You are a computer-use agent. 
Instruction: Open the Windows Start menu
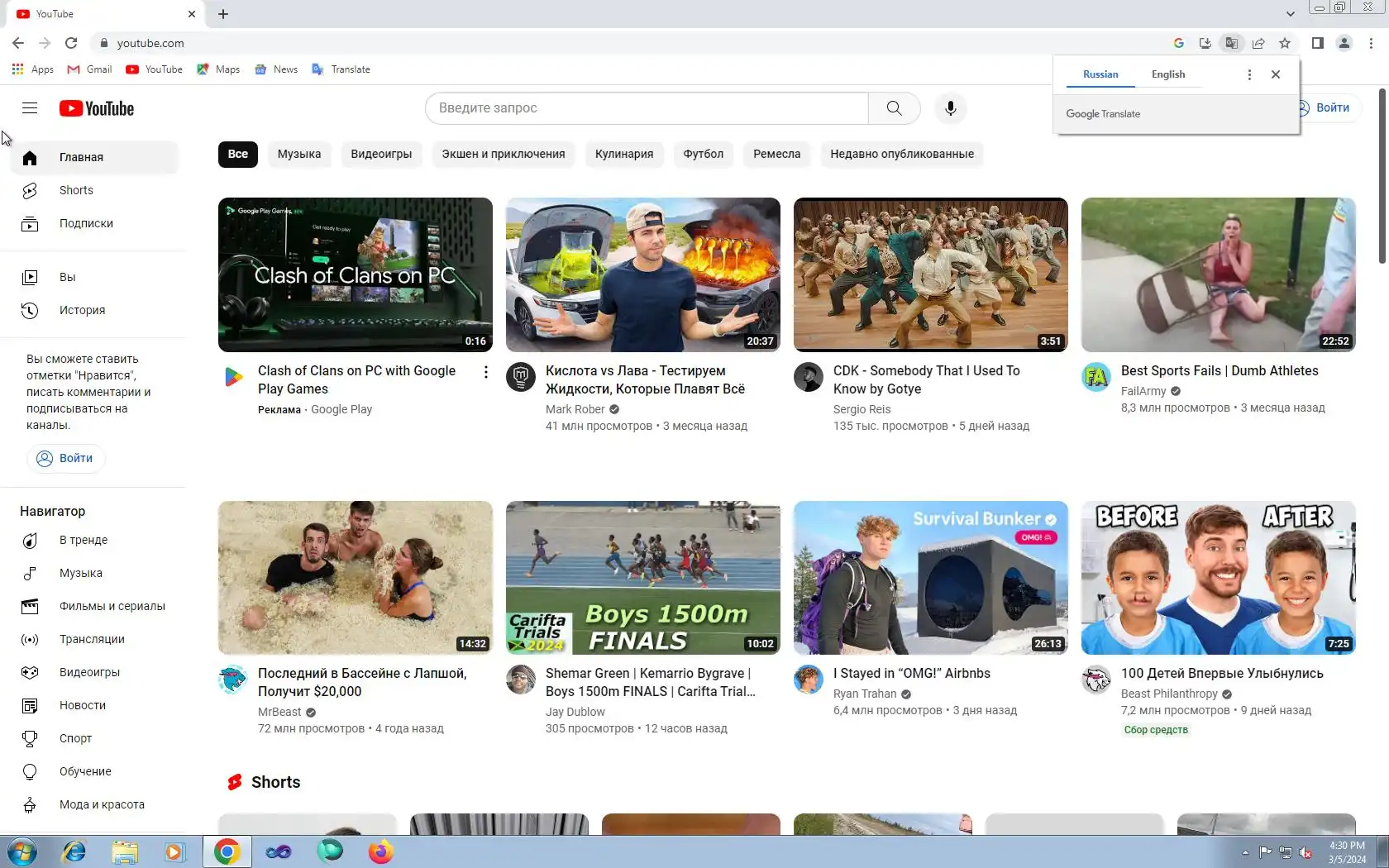click(x=21, y=851)
